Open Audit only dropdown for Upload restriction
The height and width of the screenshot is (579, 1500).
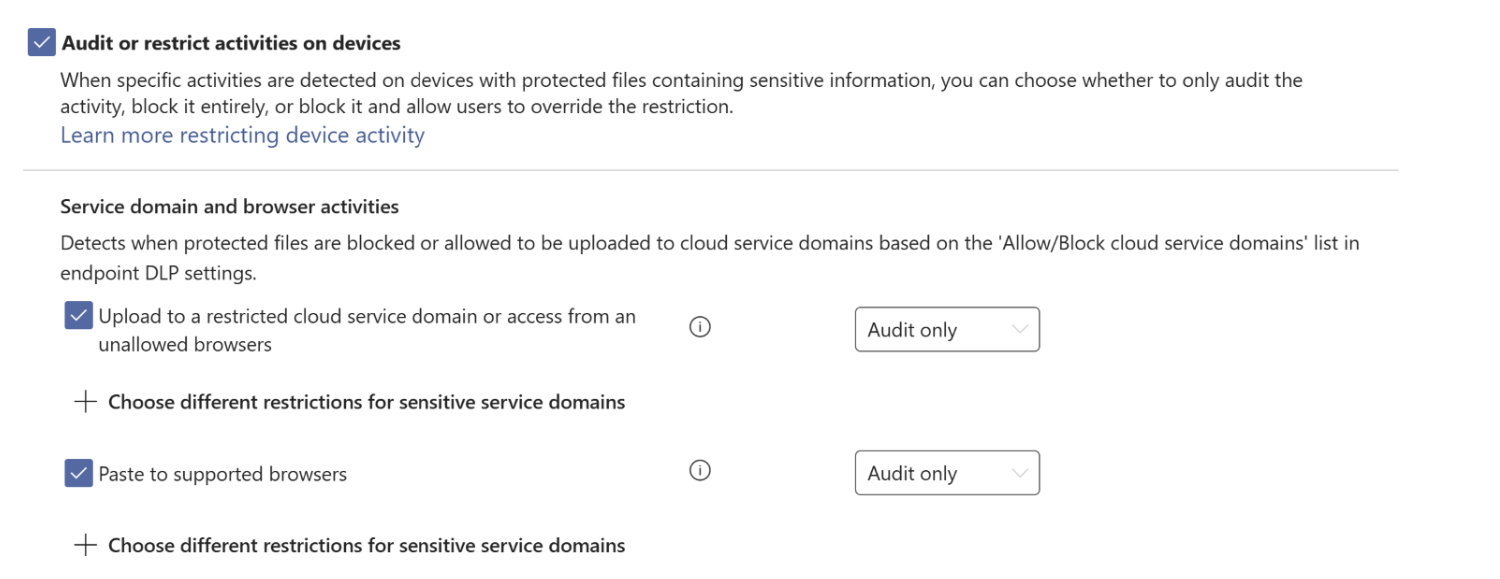(x=947, y=330)
